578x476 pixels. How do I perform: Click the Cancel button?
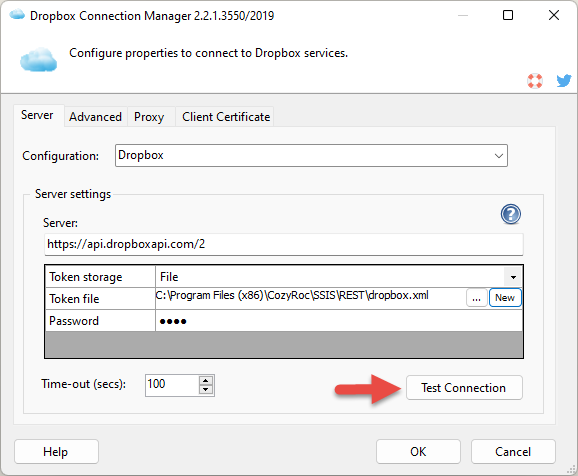[513, 452]
